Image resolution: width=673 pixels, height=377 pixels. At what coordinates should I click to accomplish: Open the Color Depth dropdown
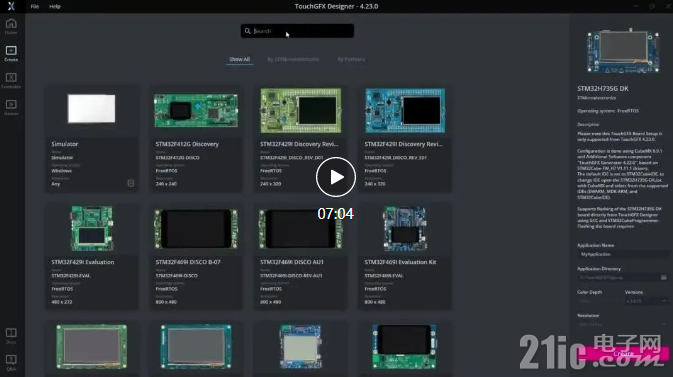coord(598,301)
